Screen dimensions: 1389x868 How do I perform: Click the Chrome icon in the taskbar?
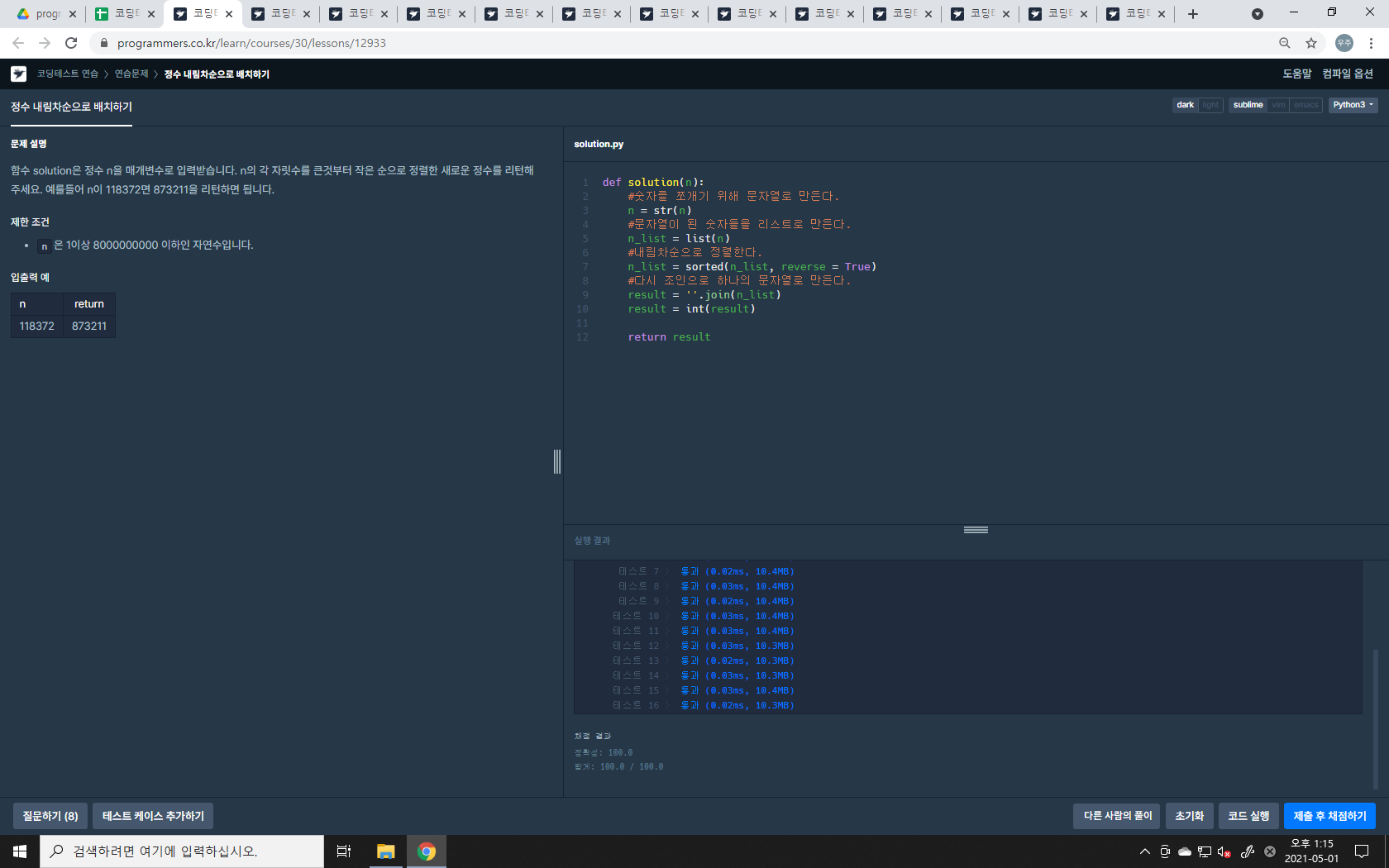[x=427, y=851]
